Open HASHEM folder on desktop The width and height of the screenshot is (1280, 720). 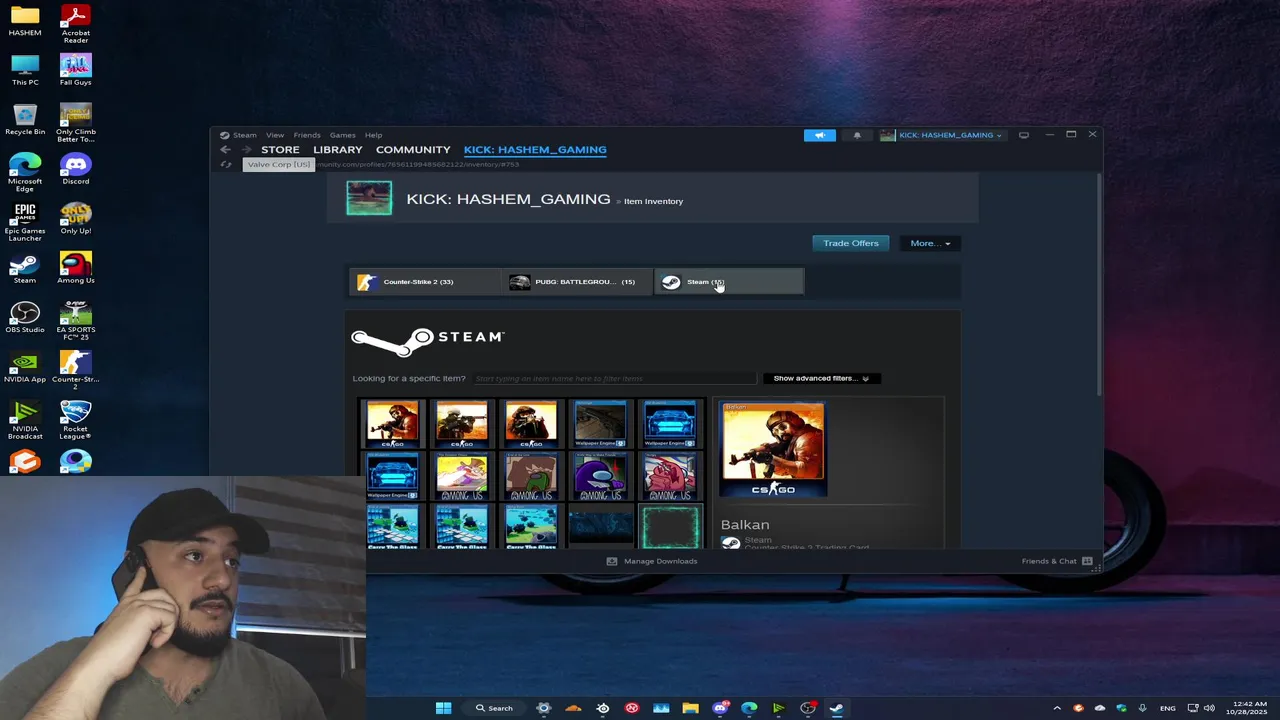click(x=25, y=21)
